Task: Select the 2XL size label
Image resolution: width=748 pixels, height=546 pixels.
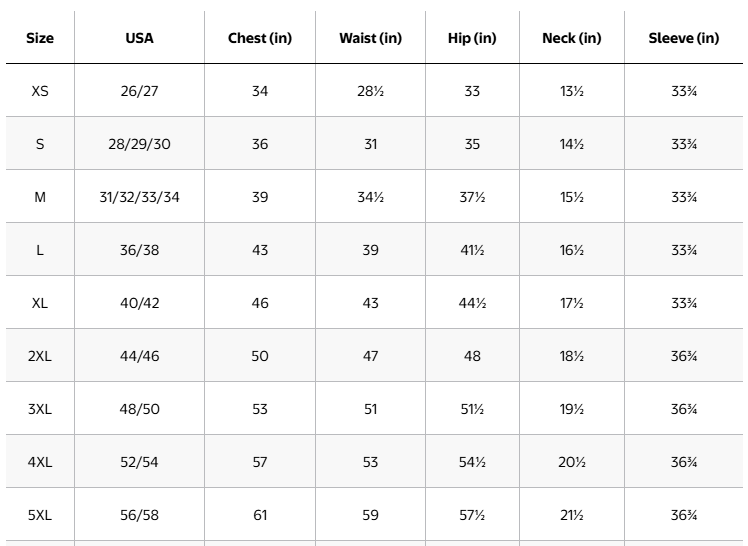Action: point(40,356)
